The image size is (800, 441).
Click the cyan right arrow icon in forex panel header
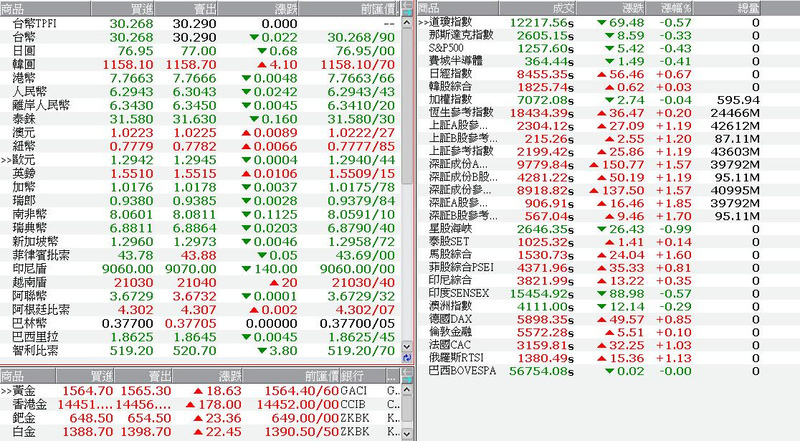point(407,12)
